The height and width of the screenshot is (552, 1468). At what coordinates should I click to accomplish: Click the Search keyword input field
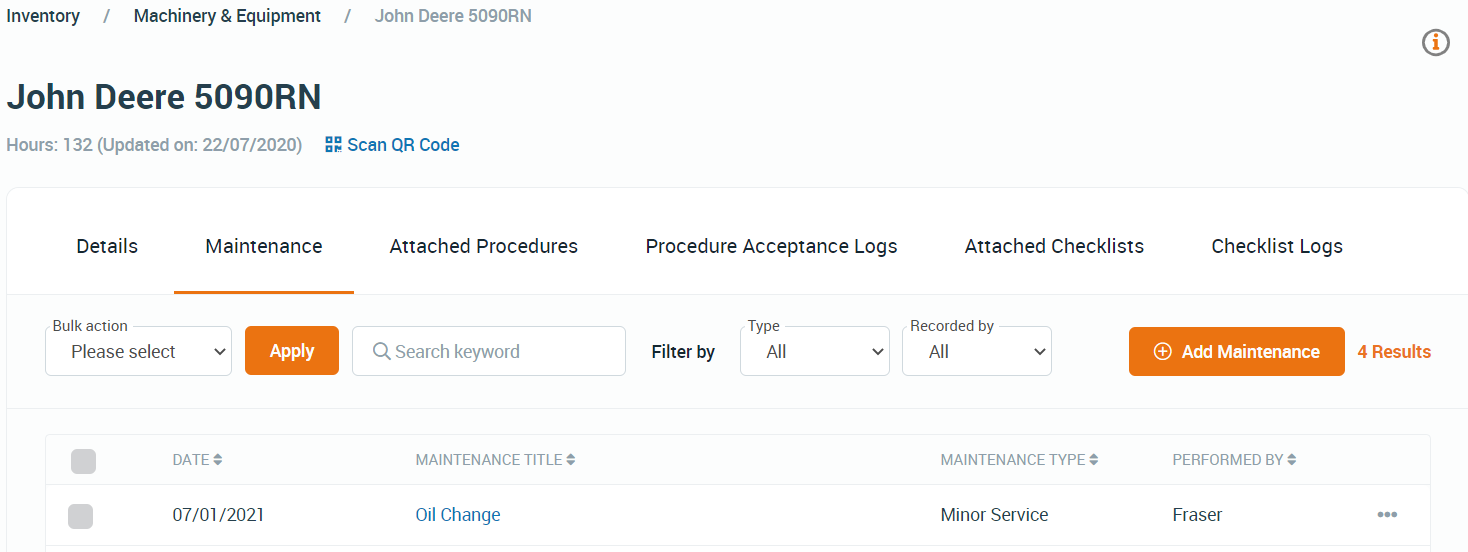(x=489, y=351)
